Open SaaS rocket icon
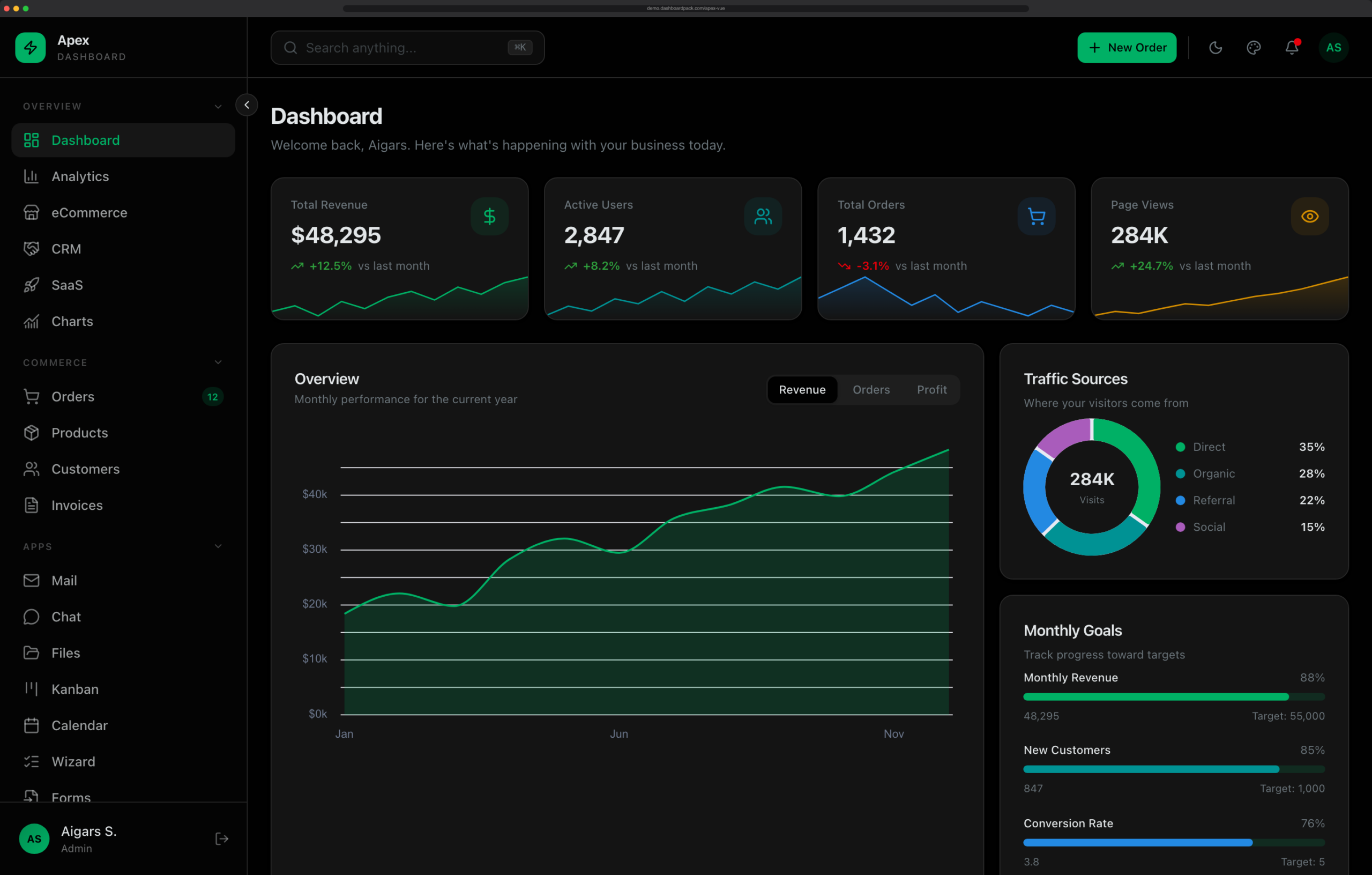The image size is (1372, 875). coord(31,285)
